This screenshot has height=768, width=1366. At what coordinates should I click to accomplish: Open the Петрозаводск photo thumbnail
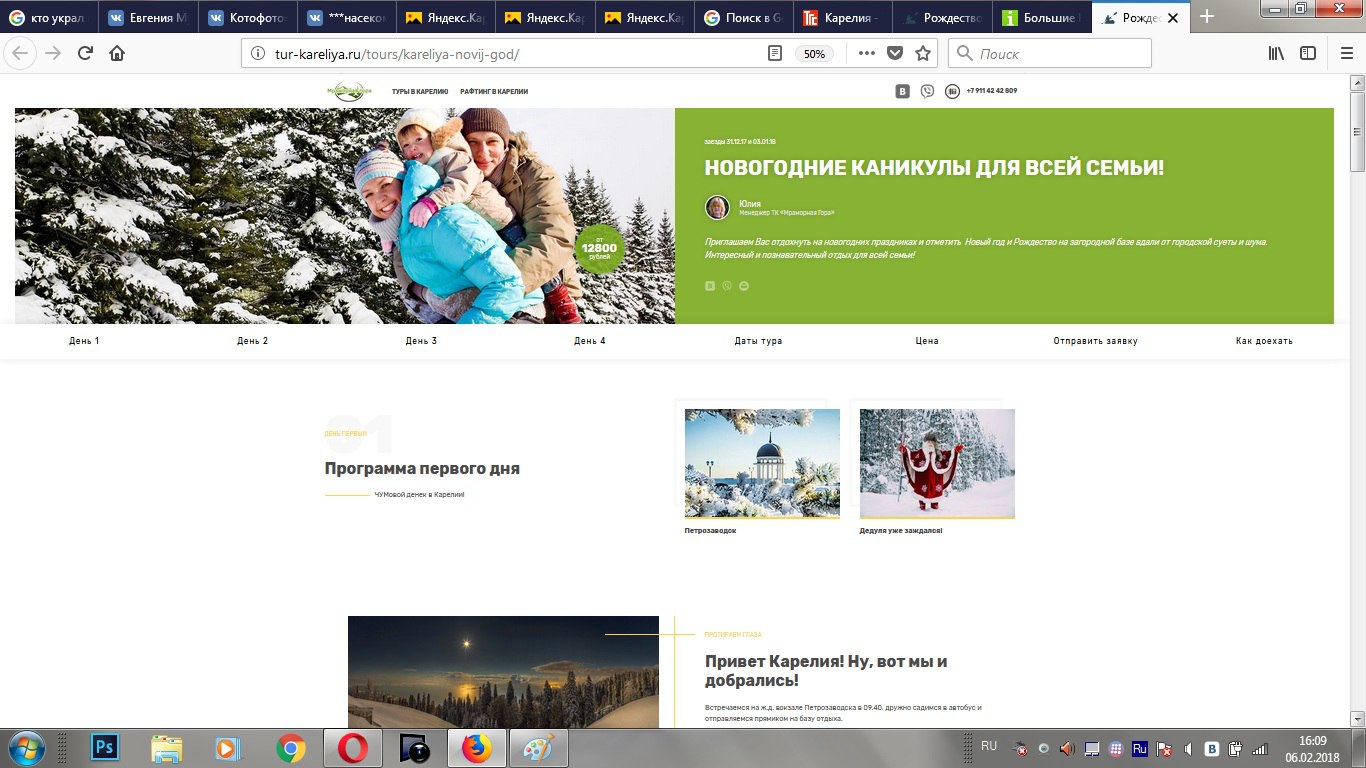762,463
